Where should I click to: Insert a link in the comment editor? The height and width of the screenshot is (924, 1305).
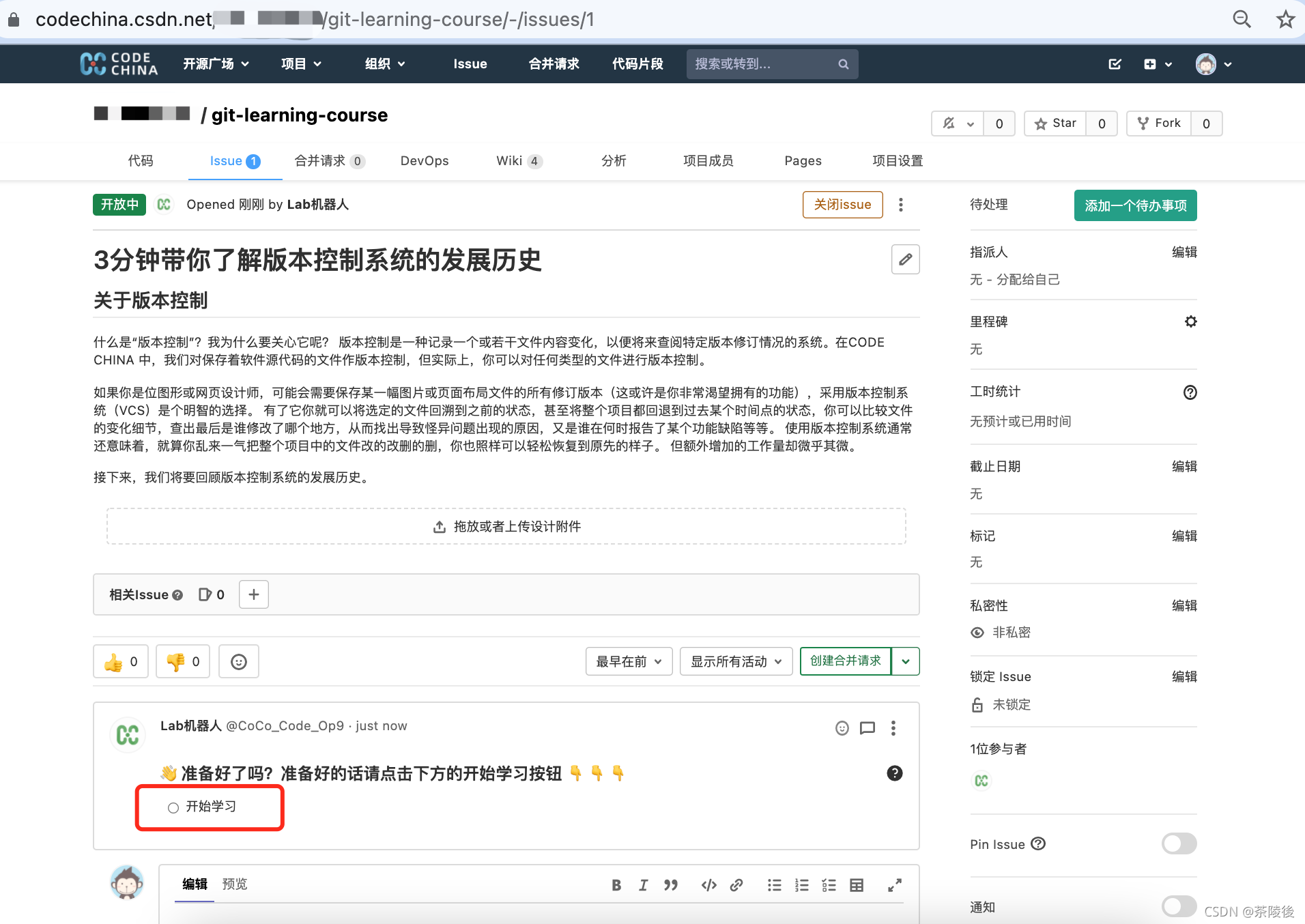click(x=736, y=884)
